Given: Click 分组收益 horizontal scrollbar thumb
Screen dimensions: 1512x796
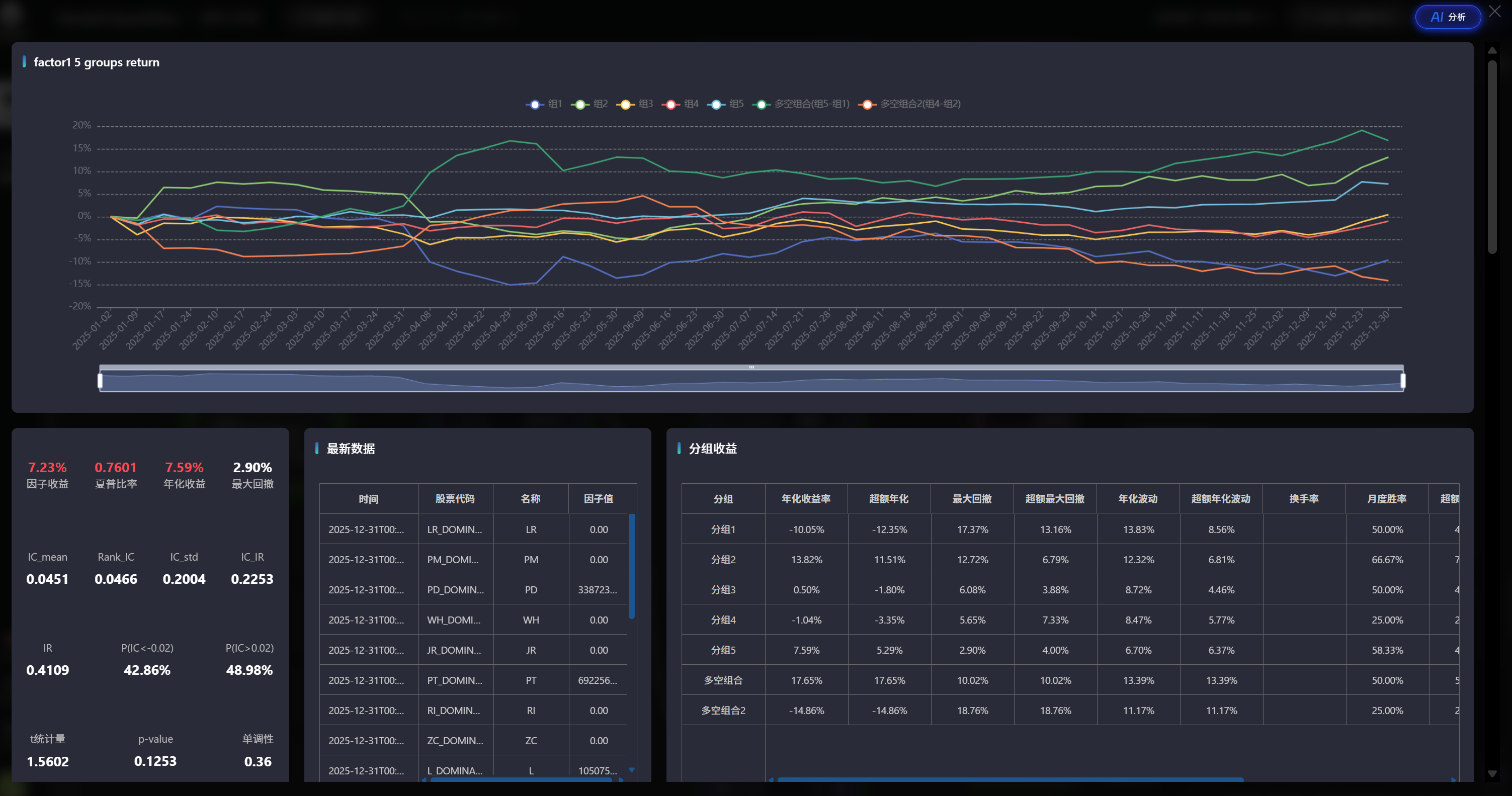Looking at the screenshot, I should [x=1010, y=779].
